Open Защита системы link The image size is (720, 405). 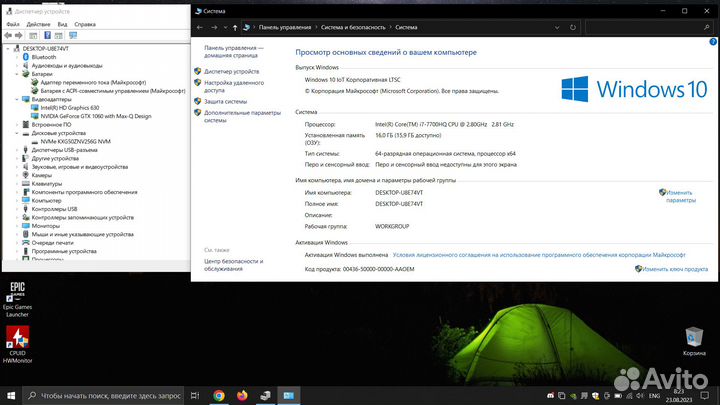point(225,101)
